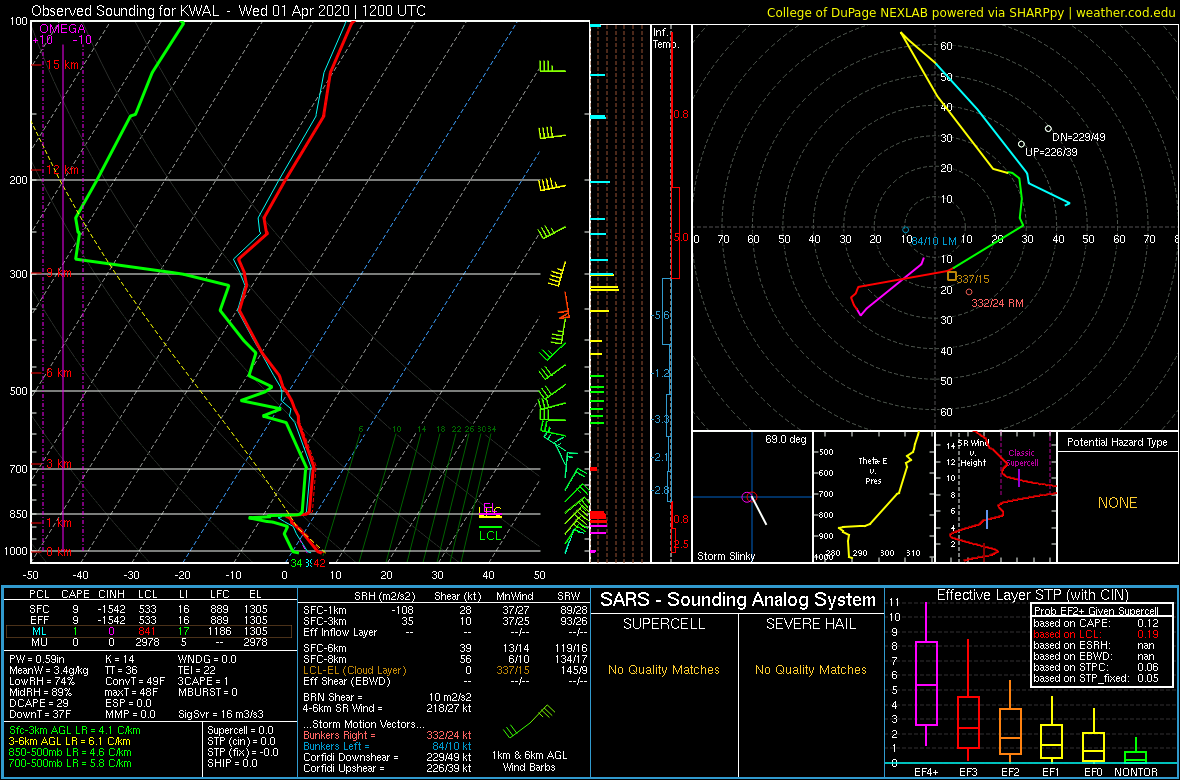Click the 700-500mb LR = 5.8 C/km line
This screenshot has height=780, width=1180.
pos(70,763)
